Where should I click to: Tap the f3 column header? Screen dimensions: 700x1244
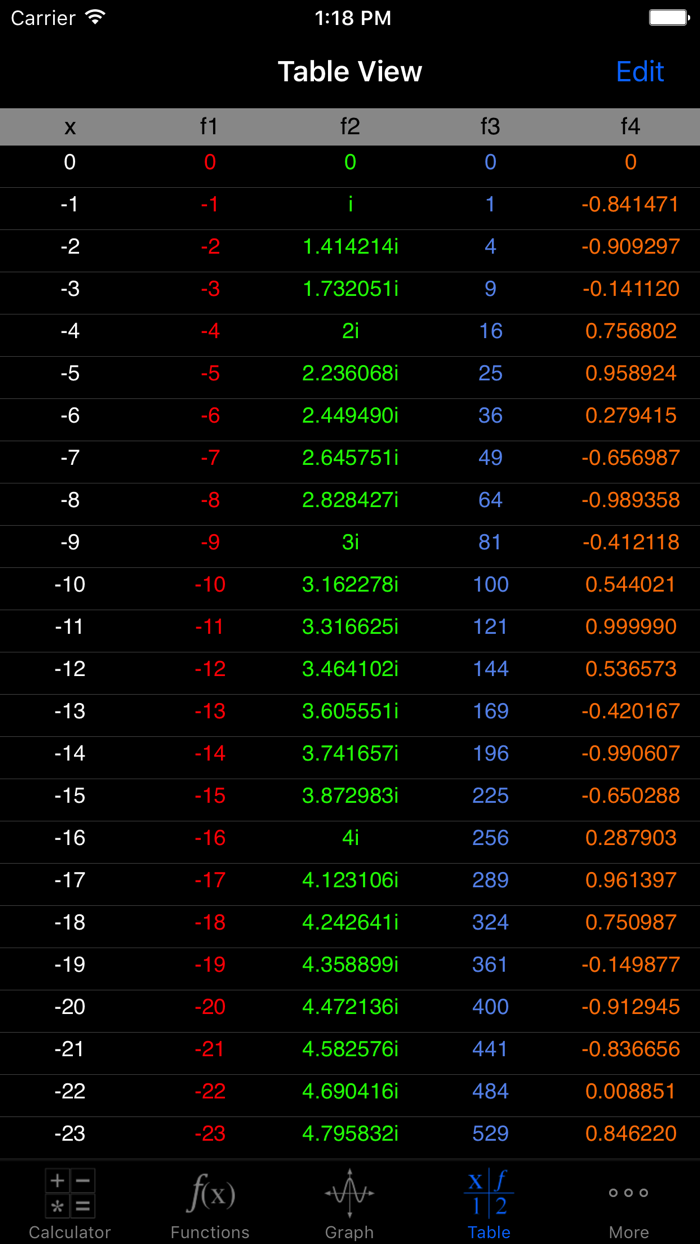(490, 127)
